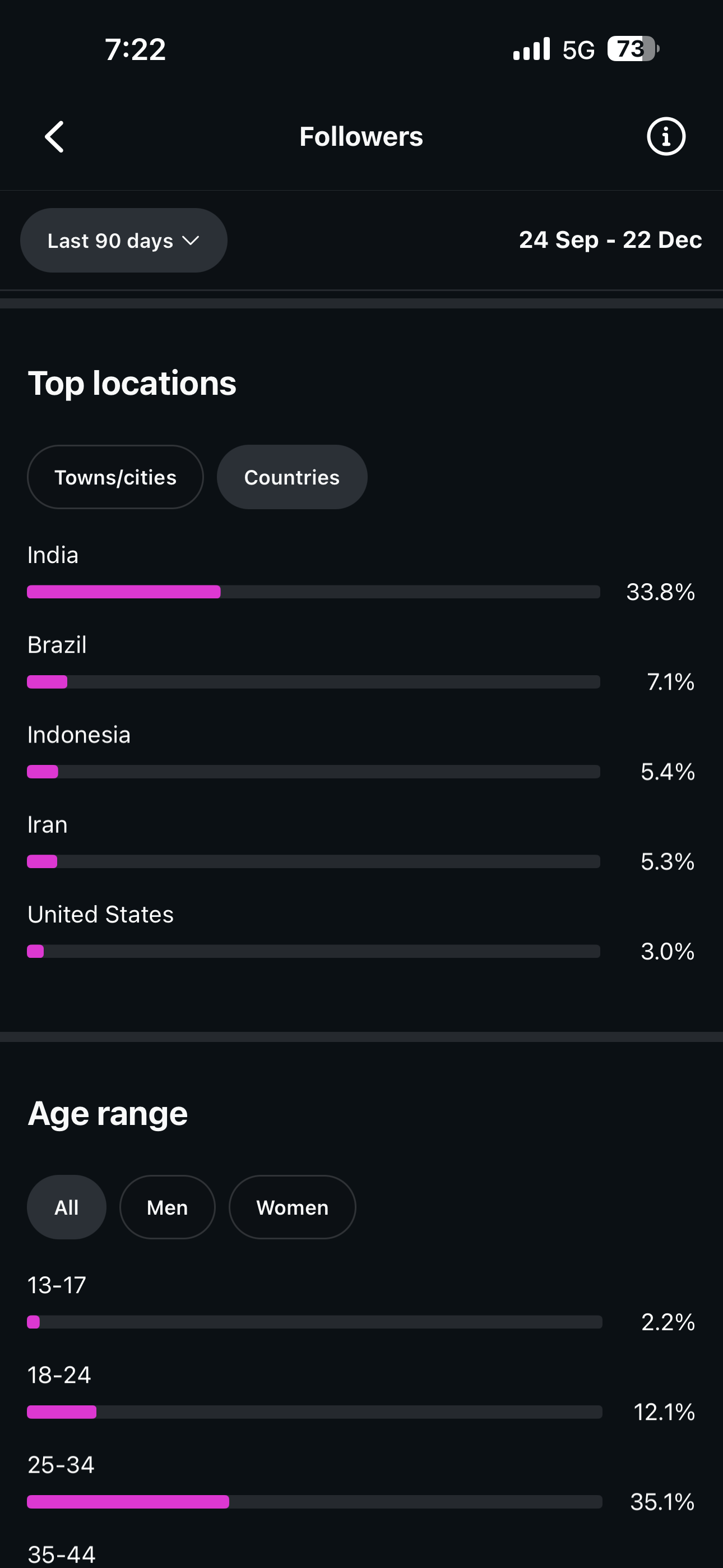Open the Last 90 days dropdown
723x1568 pixels.
[123, 241]
